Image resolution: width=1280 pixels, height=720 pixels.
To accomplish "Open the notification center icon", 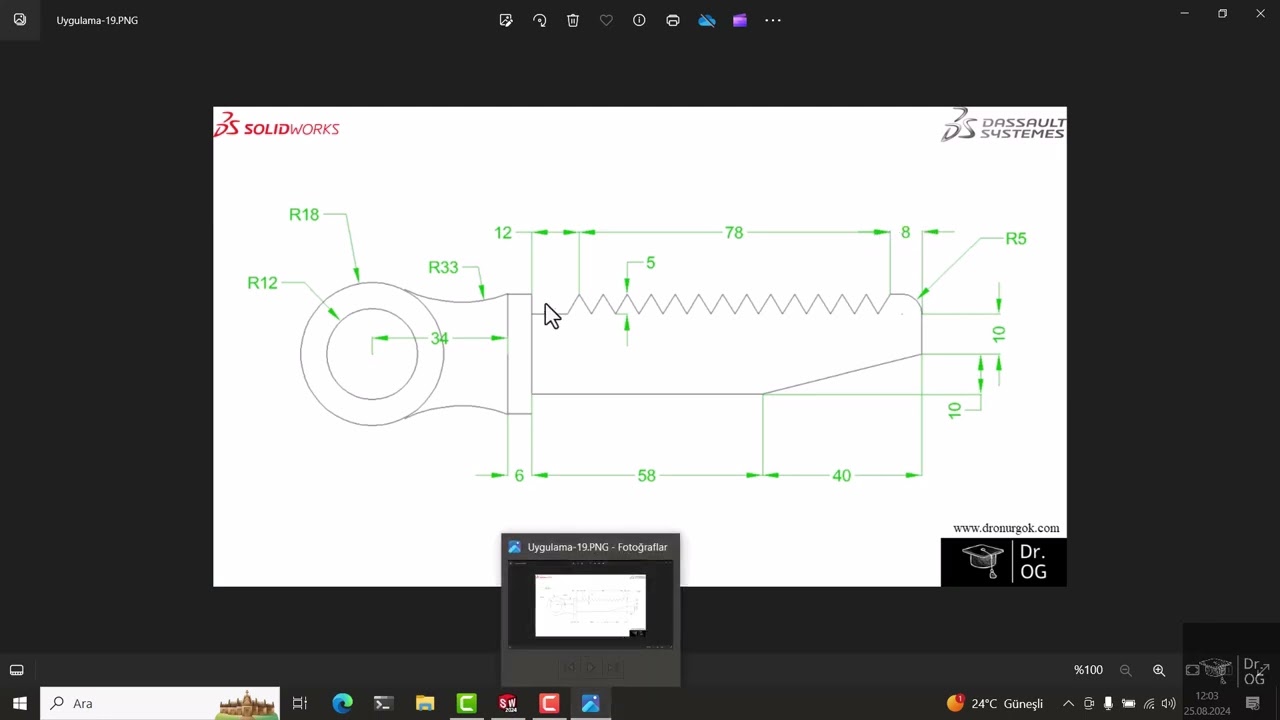I will point(1253,704).
